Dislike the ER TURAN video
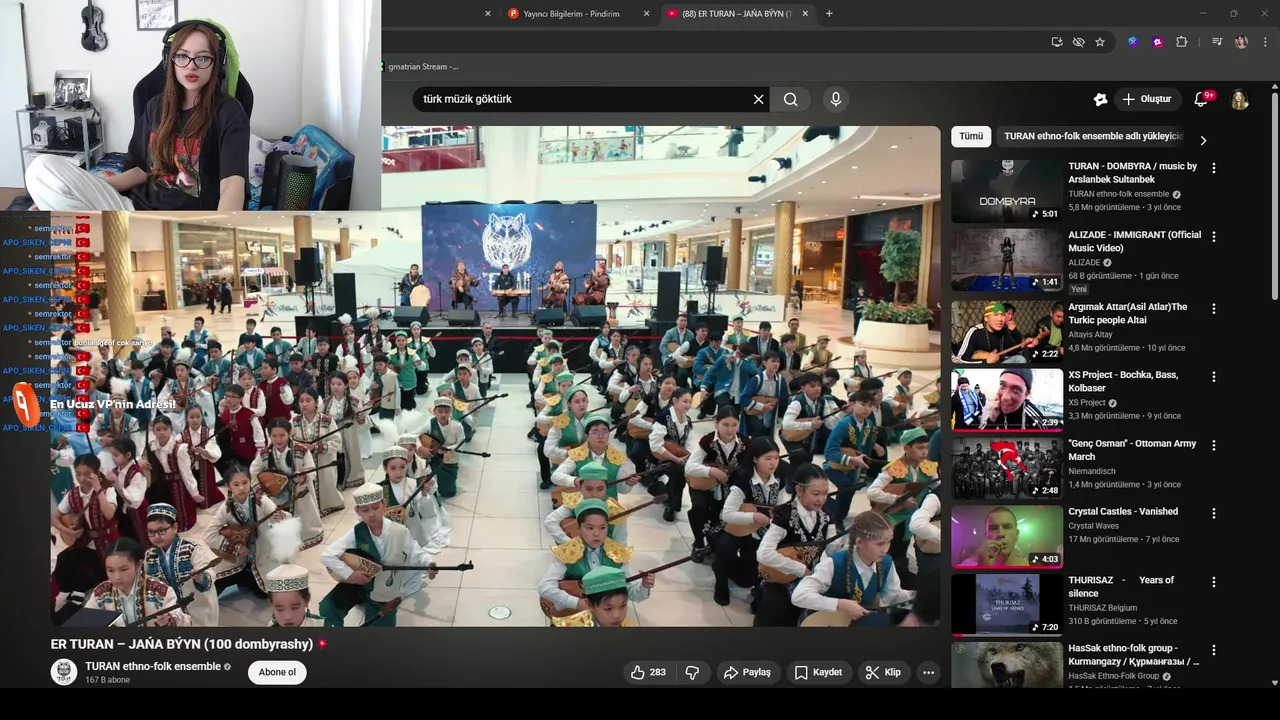1280x720 pixels. 692,672
